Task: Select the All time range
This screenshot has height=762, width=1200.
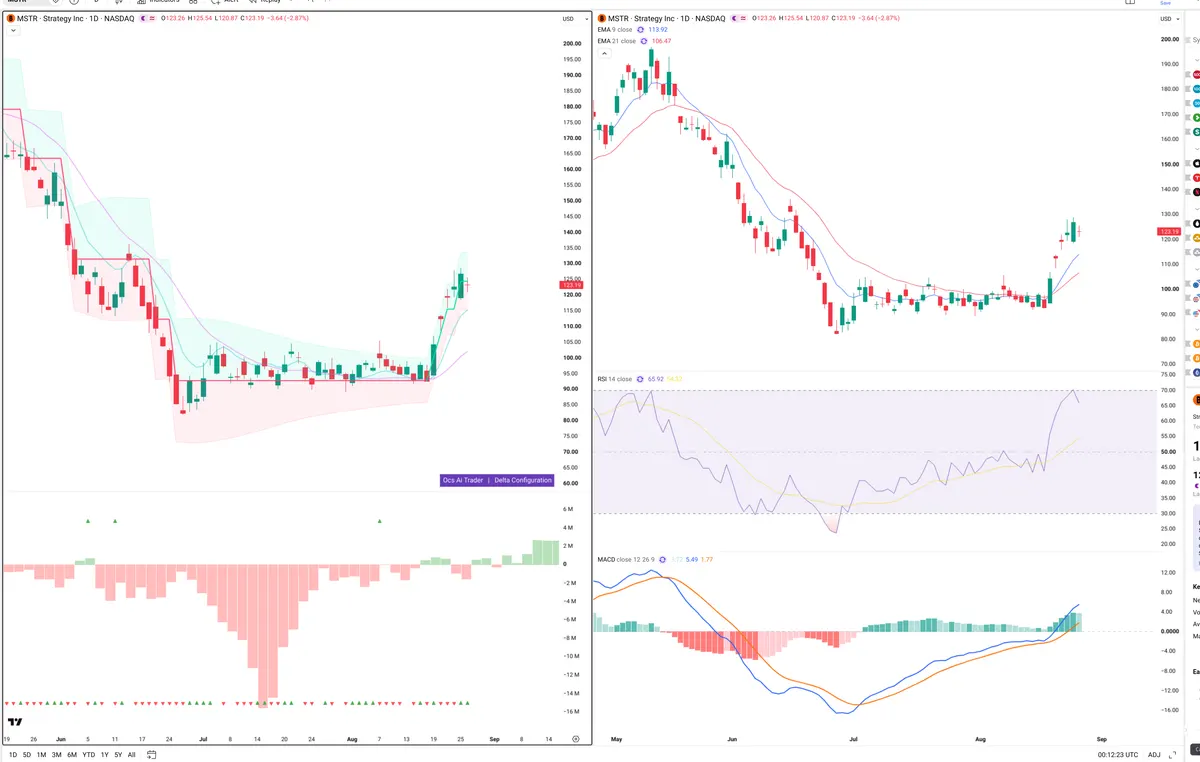Action: (132, 754)
